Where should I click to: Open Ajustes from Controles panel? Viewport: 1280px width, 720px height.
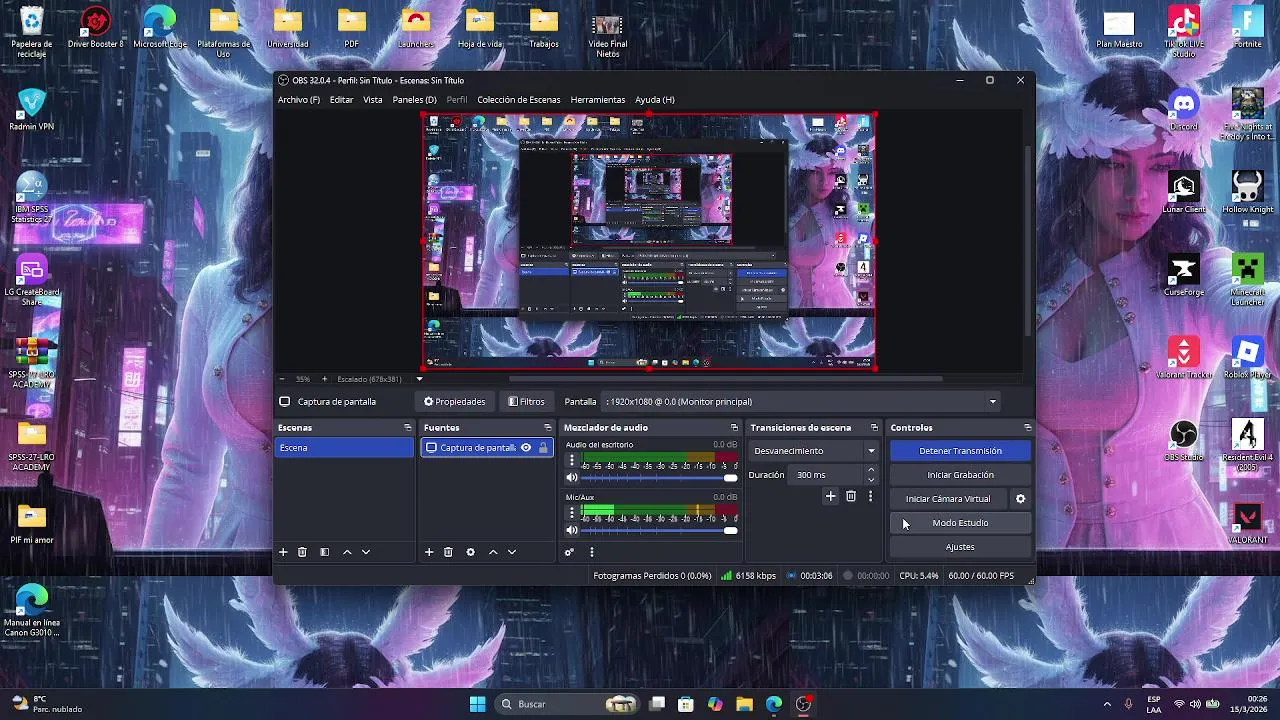960,547
